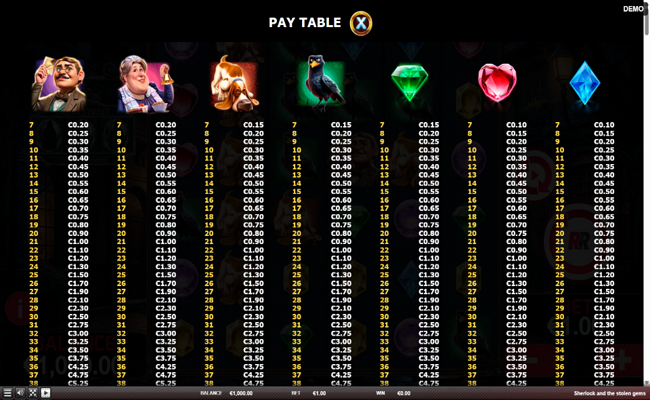Click count 19 in the raven column

click(x=296, y=225)
